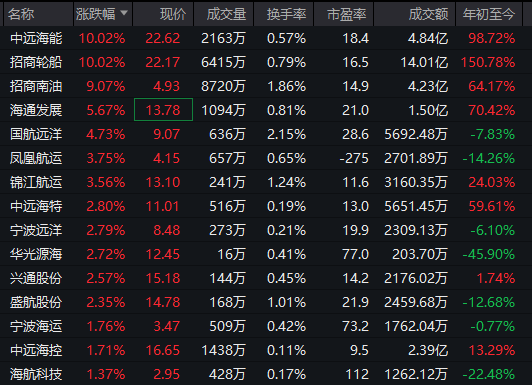The image size is (532, 385).
Task: Click year-to-date -22.48% of 海航科技
Action: click(489, 374)
